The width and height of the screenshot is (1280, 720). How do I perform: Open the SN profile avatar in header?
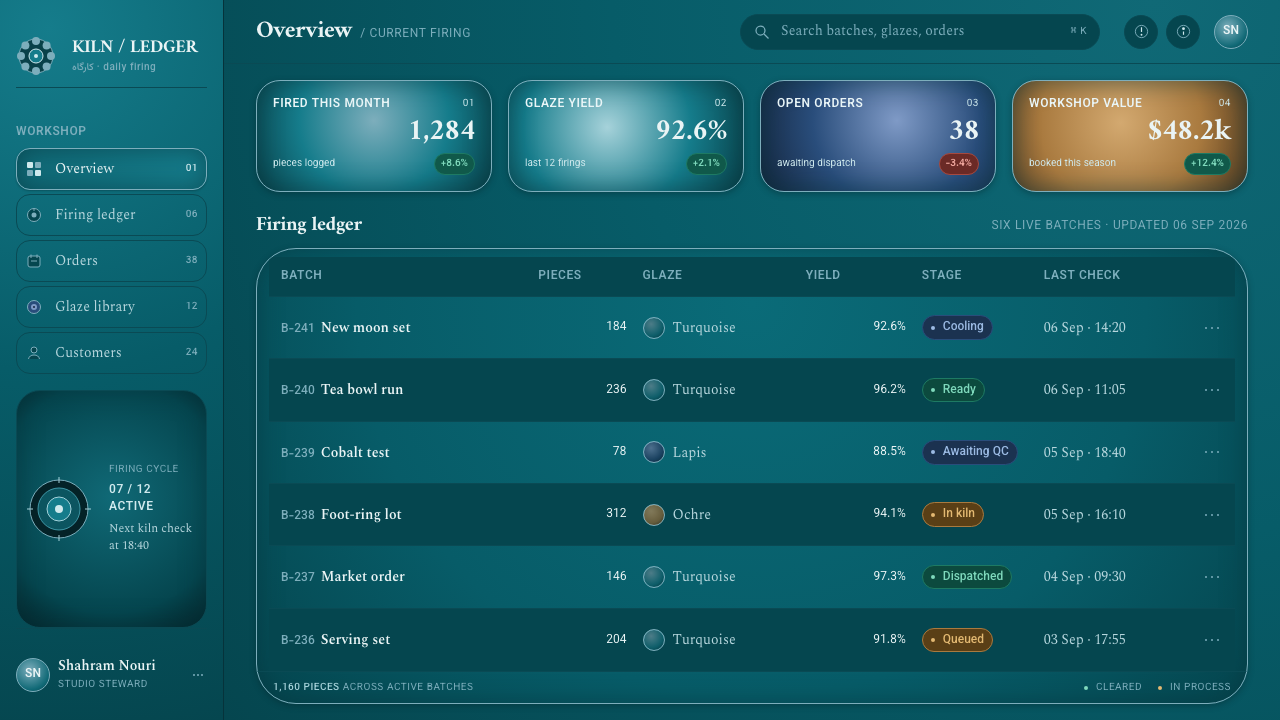coord(1231,31)
